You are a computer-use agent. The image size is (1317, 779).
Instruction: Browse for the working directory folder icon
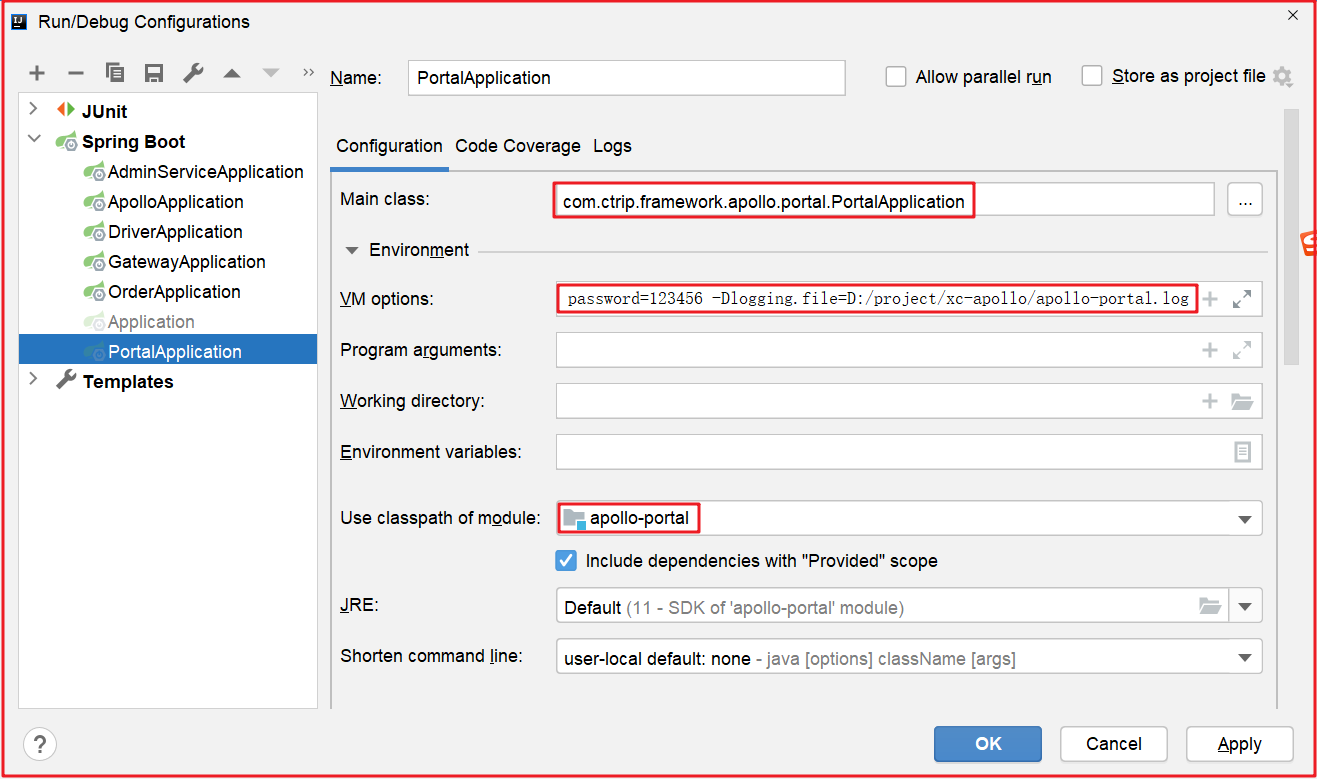tap(1241, 402)
